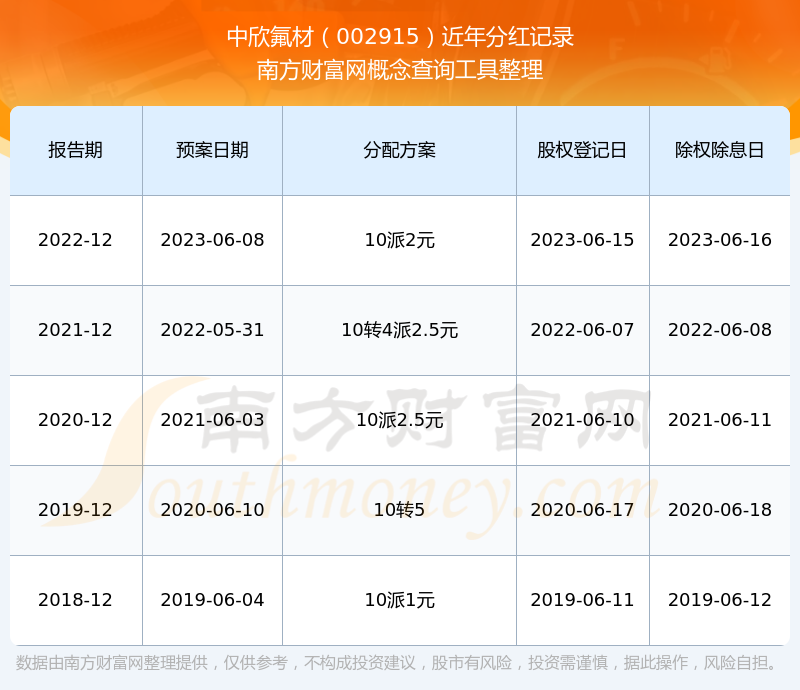
Task: Select the 10派1元 distribution cell
Action: [x=399, y=600]
